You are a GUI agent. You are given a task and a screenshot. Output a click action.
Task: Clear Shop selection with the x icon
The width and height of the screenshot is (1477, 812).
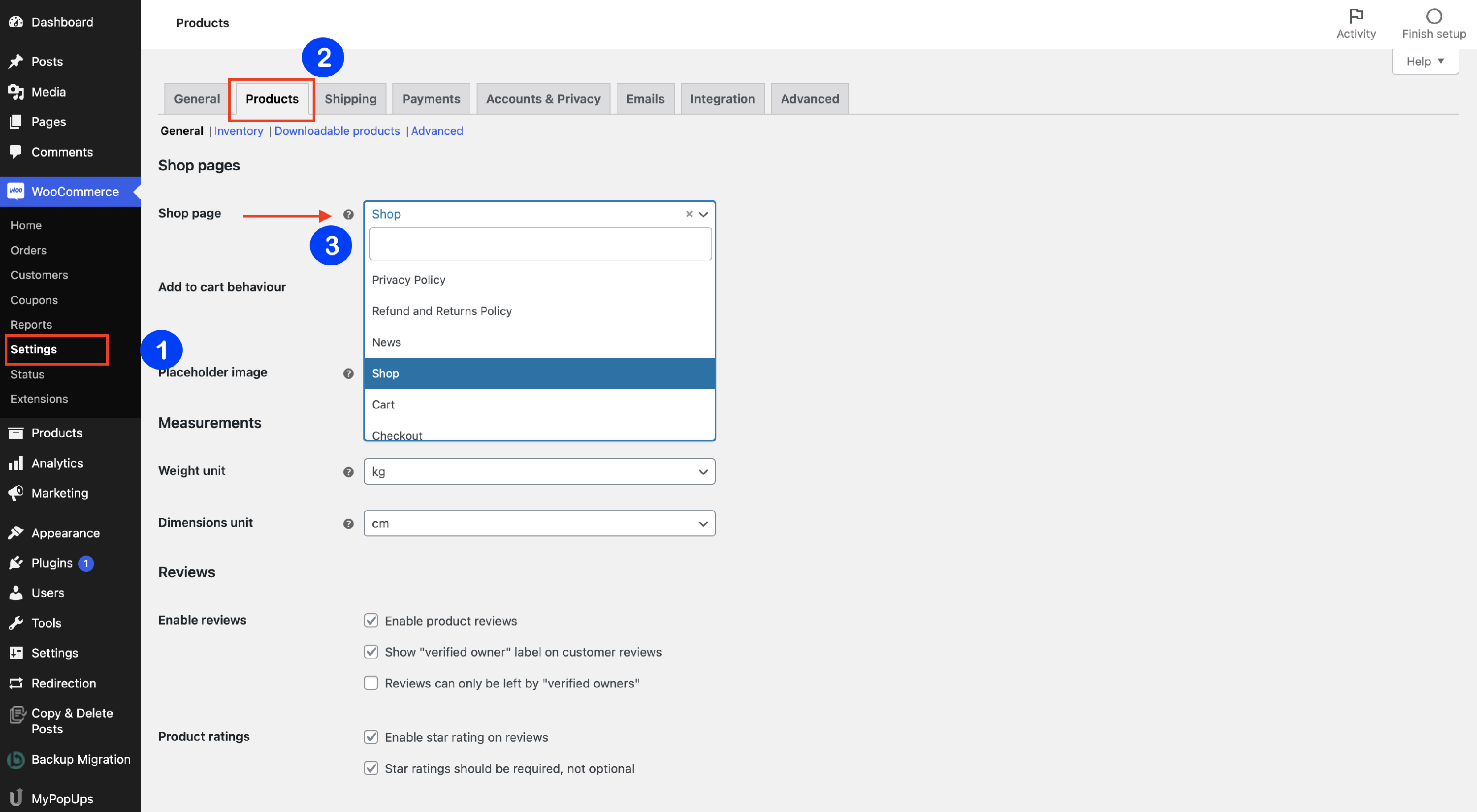coord(689,214)
